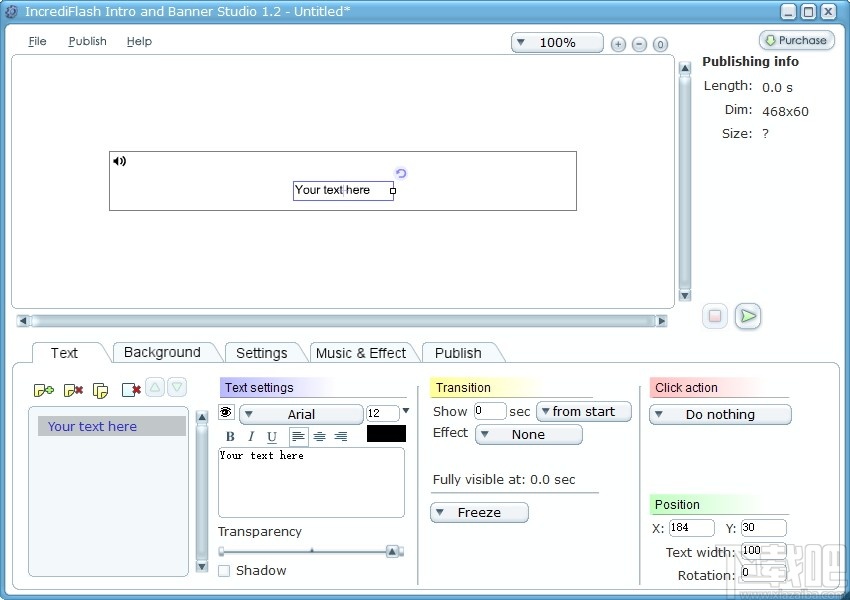The height and width of the screenshot is (600, 850).
Task: Open the font size dropdown arrow
Action: 405,411
